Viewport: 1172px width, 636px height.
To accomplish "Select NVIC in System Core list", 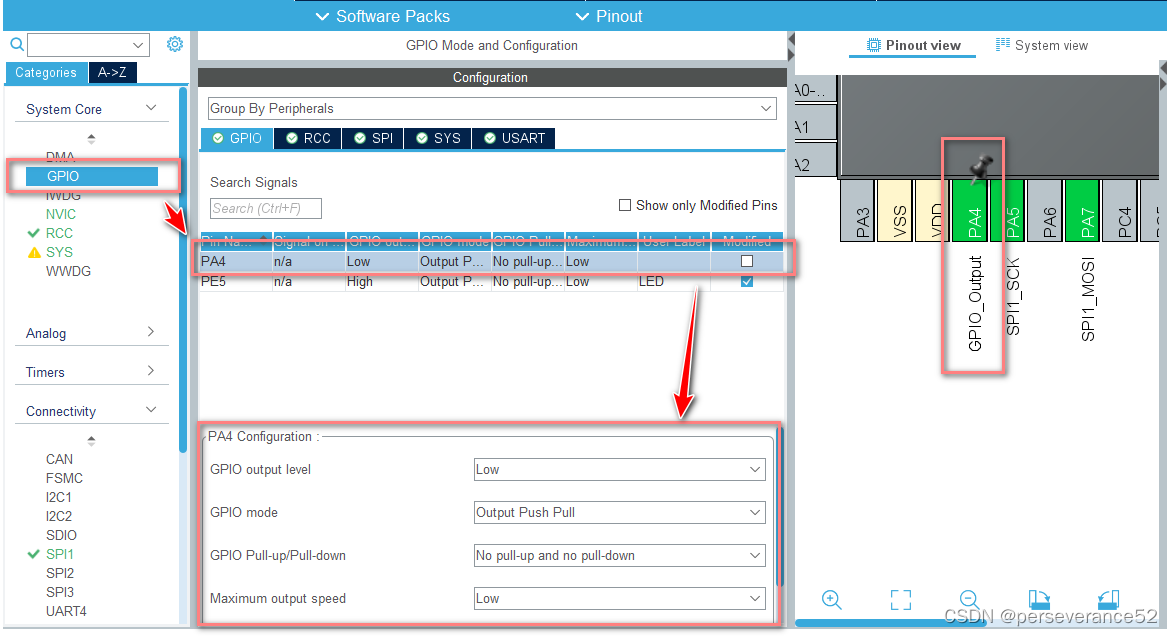I will 61,214.
